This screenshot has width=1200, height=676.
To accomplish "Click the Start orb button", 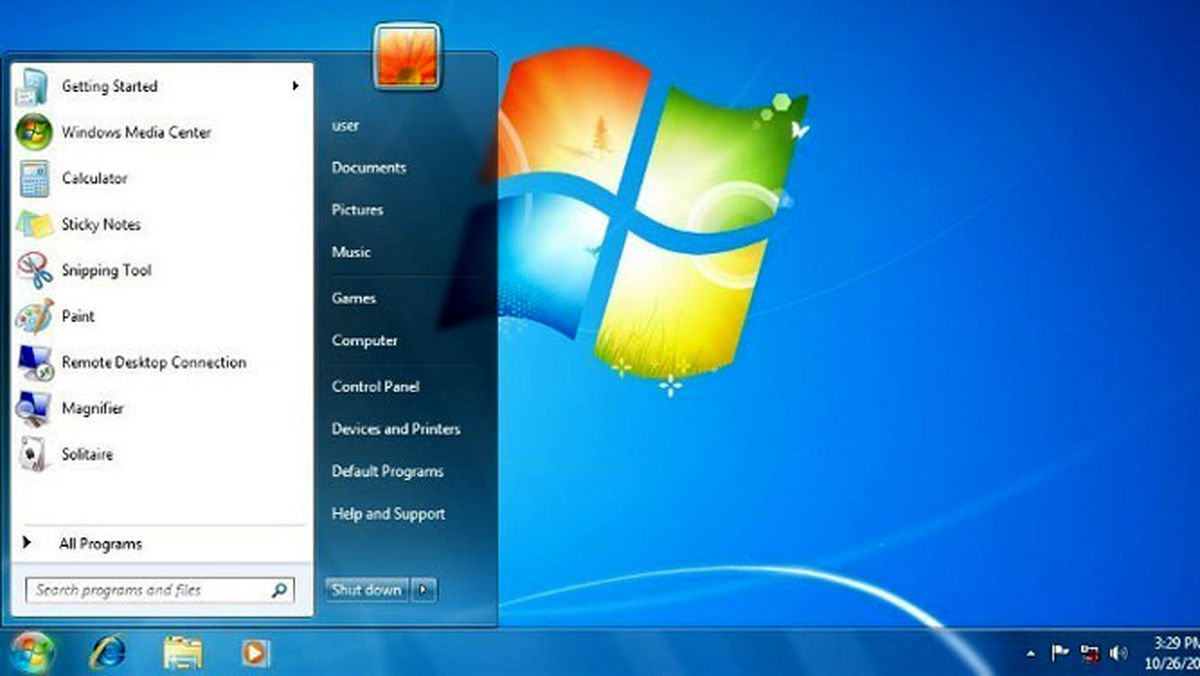I will click(x=34, y=653).
